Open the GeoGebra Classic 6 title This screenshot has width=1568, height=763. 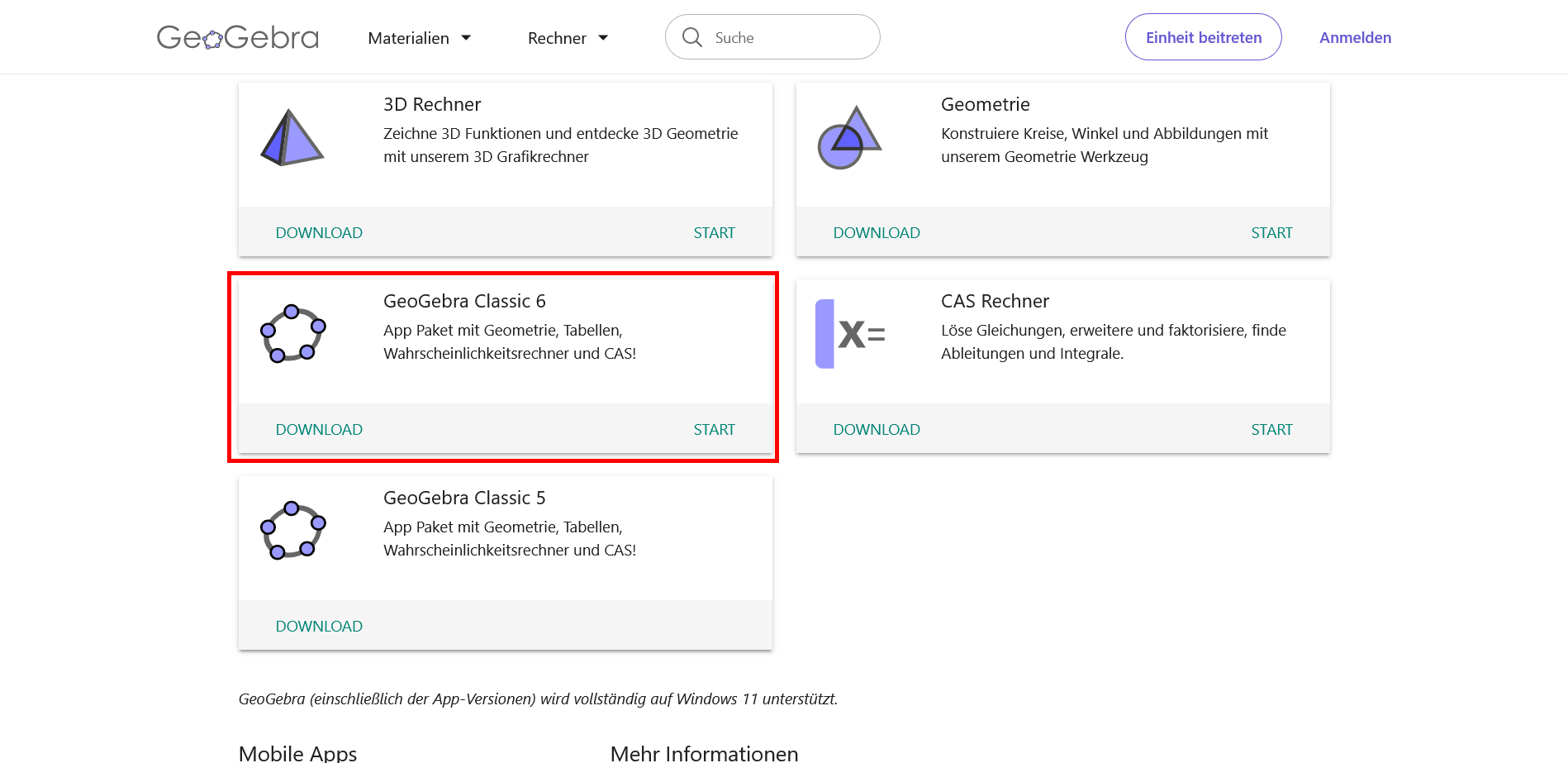coord(464,301)
